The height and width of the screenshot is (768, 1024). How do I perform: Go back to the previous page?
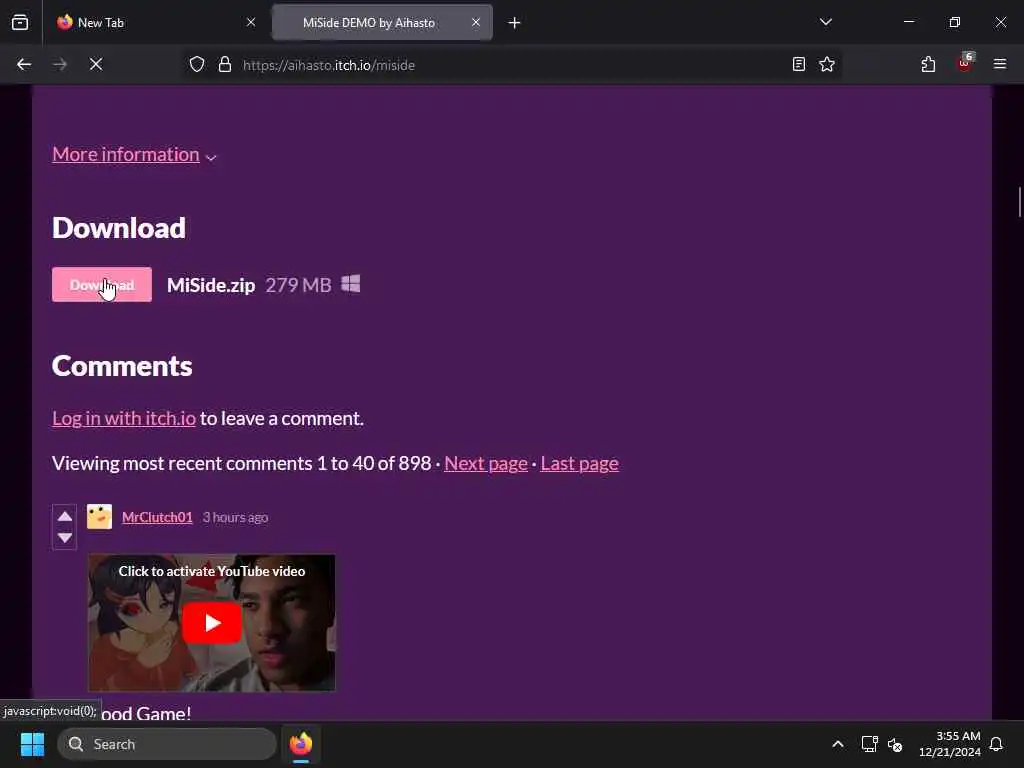pyautogui.click(x=24, y=64)
